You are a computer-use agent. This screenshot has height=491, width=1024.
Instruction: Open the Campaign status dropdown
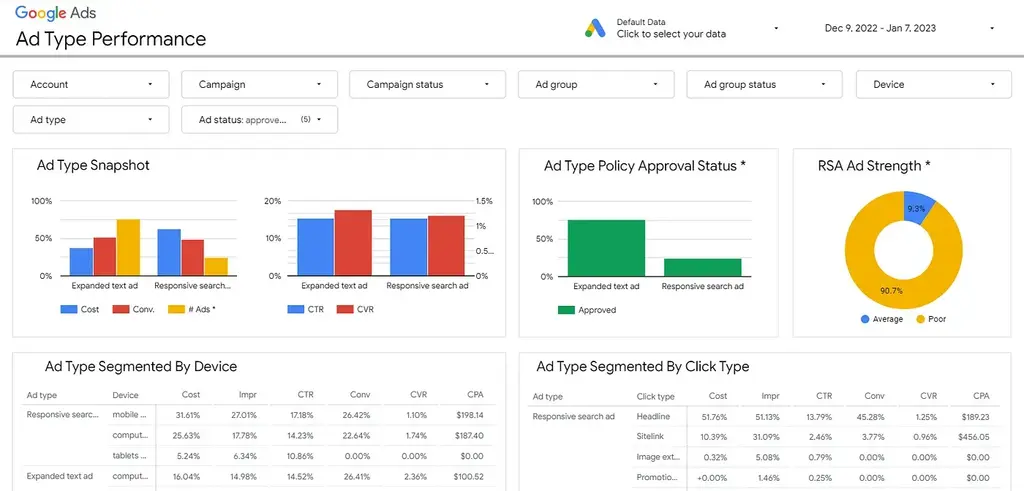[x=427, y=85]
